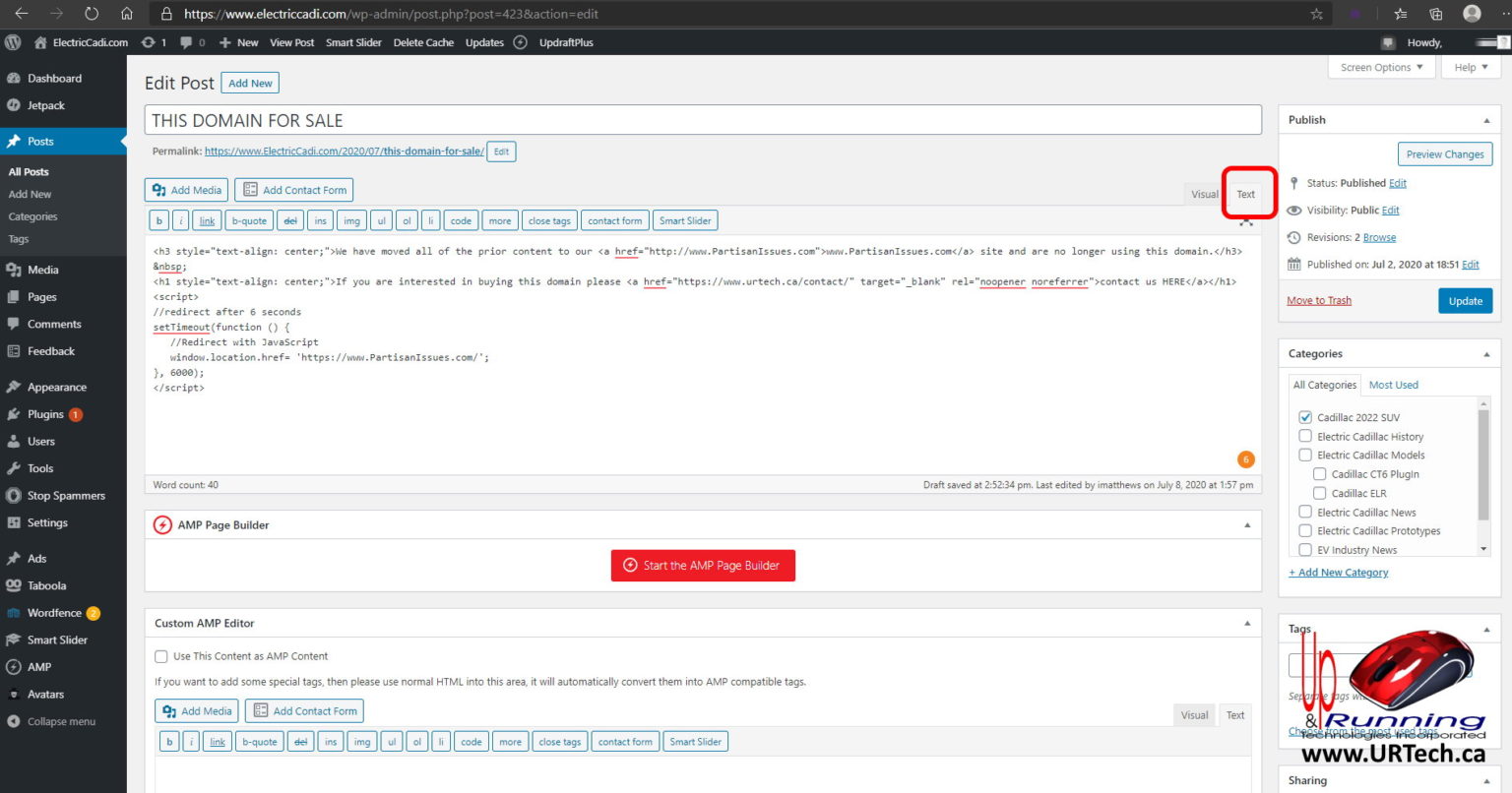Click Add Media above the editor
This screenshot has height=793, width=1512.
click(185, 189)
